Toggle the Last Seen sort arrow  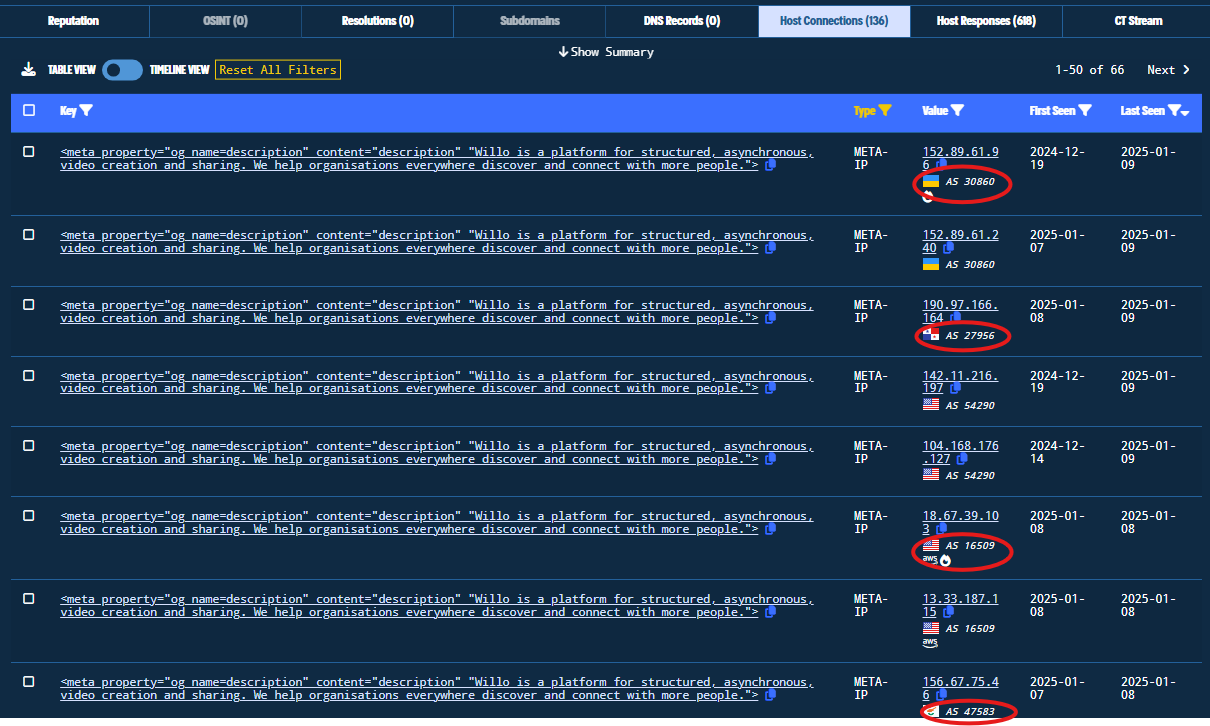[1186, 113]
